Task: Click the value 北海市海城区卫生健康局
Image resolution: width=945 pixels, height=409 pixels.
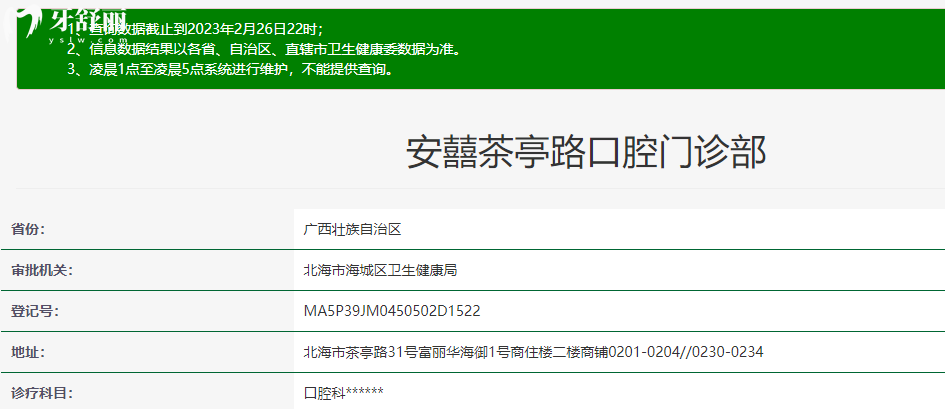Action: (380, 270)
